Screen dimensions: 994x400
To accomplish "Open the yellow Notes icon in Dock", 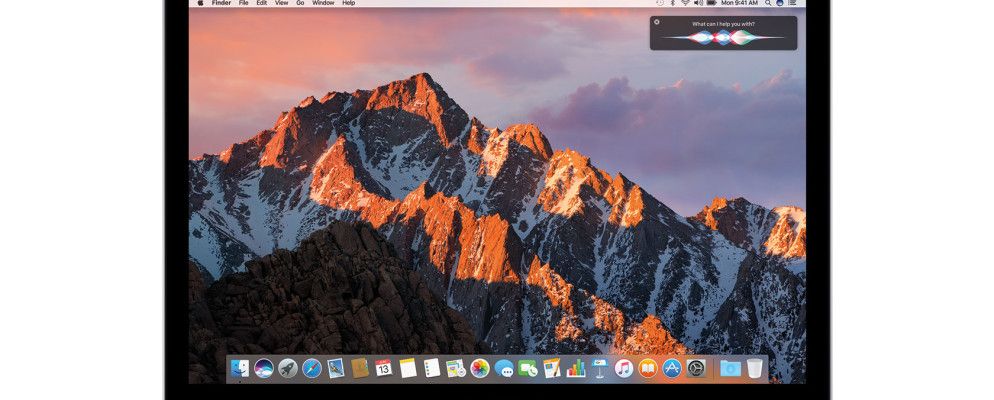I will pos(408,368).
